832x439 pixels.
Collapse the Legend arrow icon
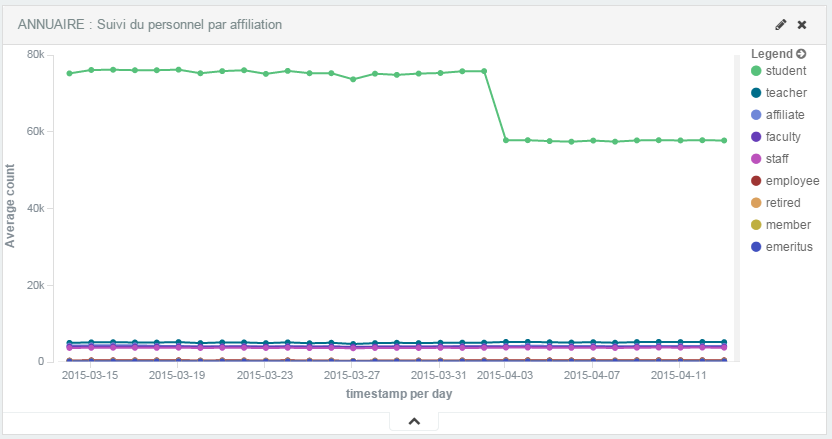801,53
